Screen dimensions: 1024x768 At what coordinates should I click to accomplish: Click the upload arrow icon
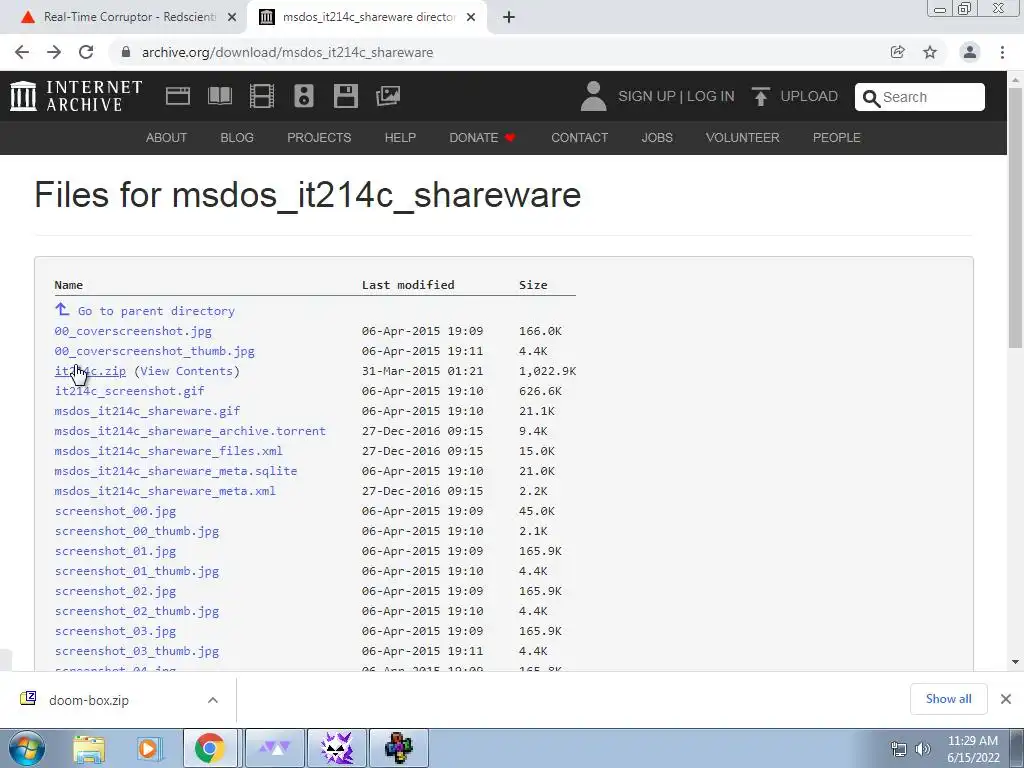pyautogui.click(x=760, y=96)
